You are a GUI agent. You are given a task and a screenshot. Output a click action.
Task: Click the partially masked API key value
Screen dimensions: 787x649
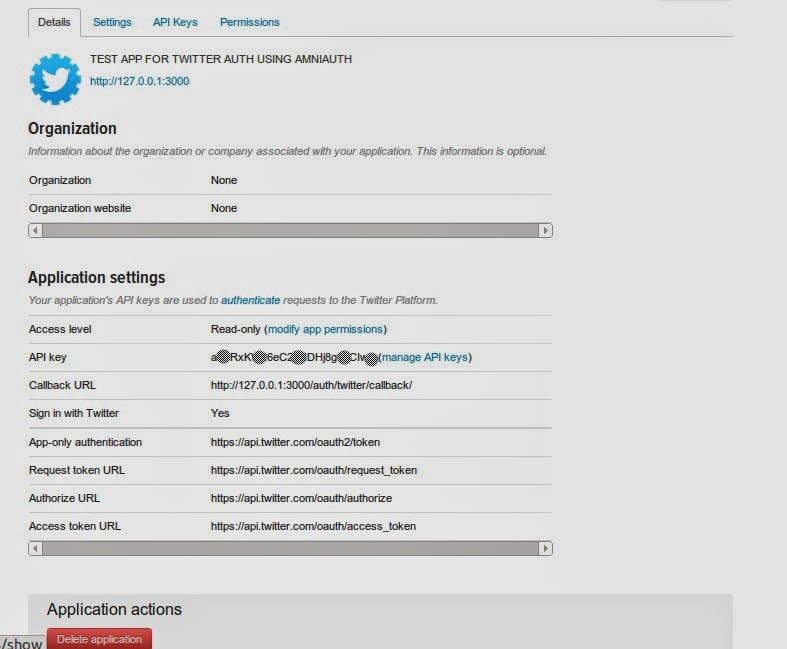tap(295, 357)
